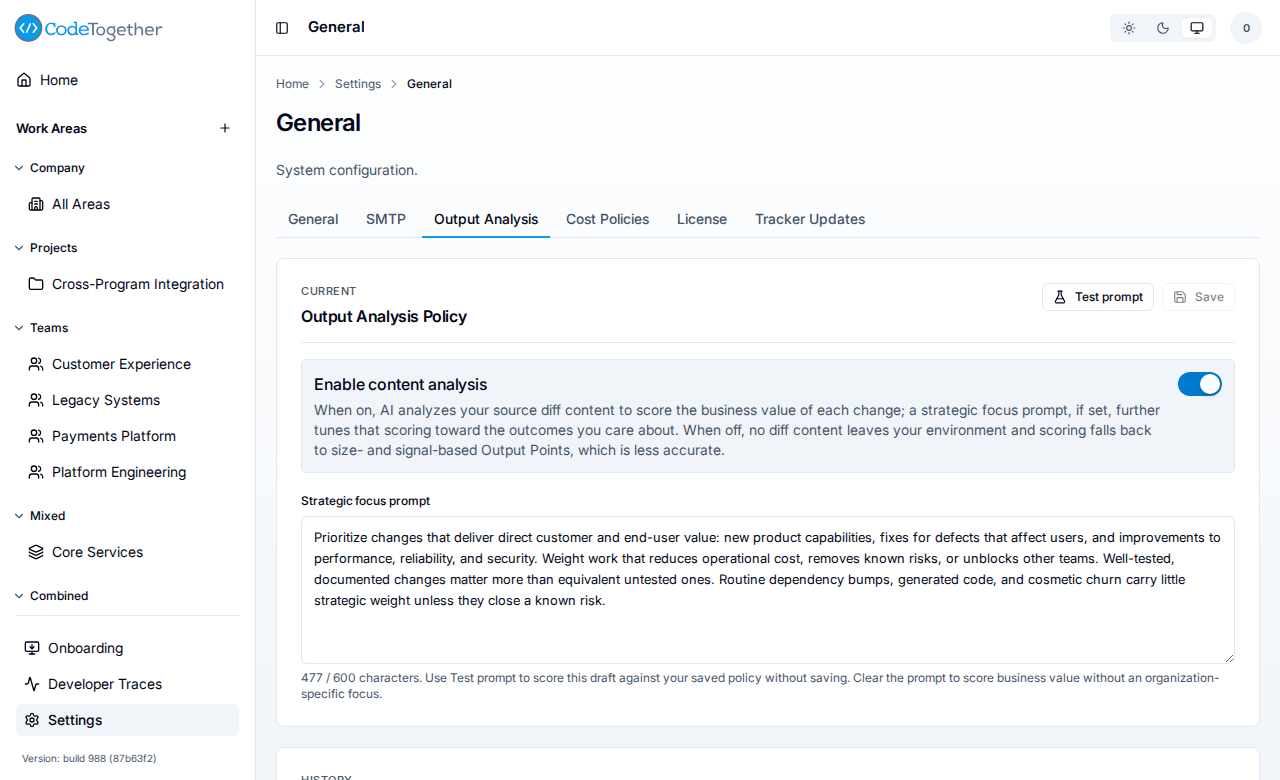Click the Test prompt button
This screenshot has width=1280, height=780.
click(x=1098, y=297)
